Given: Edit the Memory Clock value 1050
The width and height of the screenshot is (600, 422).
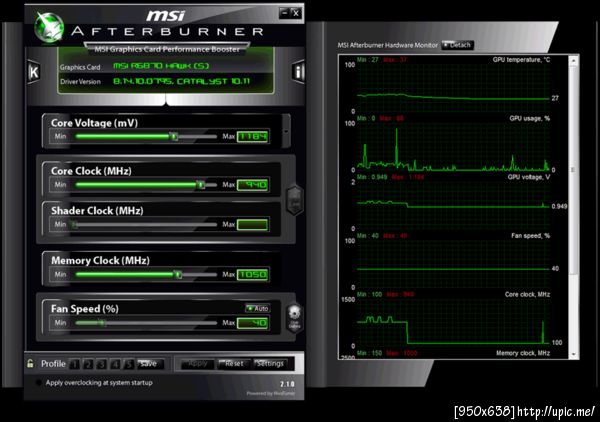Looking at the screenshot, I should 253,275.
